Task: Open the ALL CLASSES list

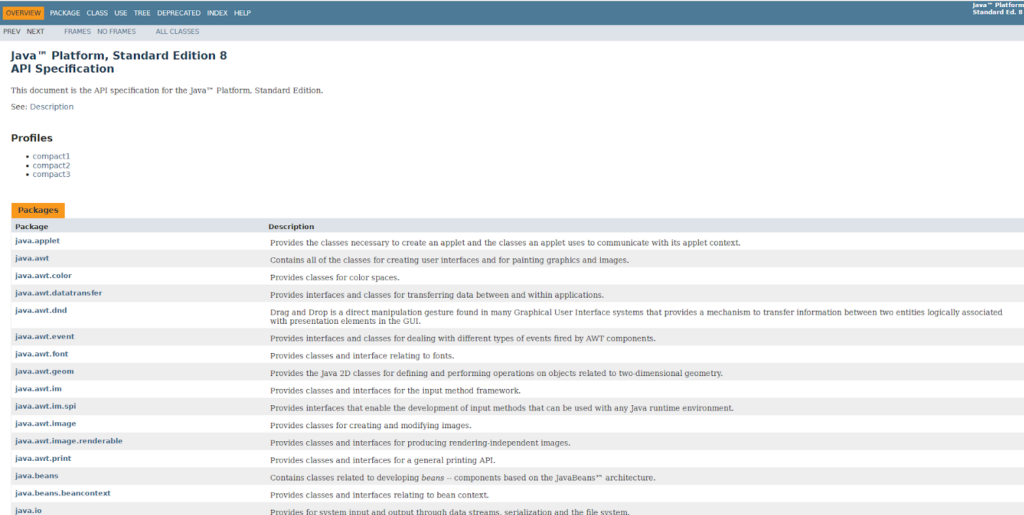Action: (x=178, y=31)
